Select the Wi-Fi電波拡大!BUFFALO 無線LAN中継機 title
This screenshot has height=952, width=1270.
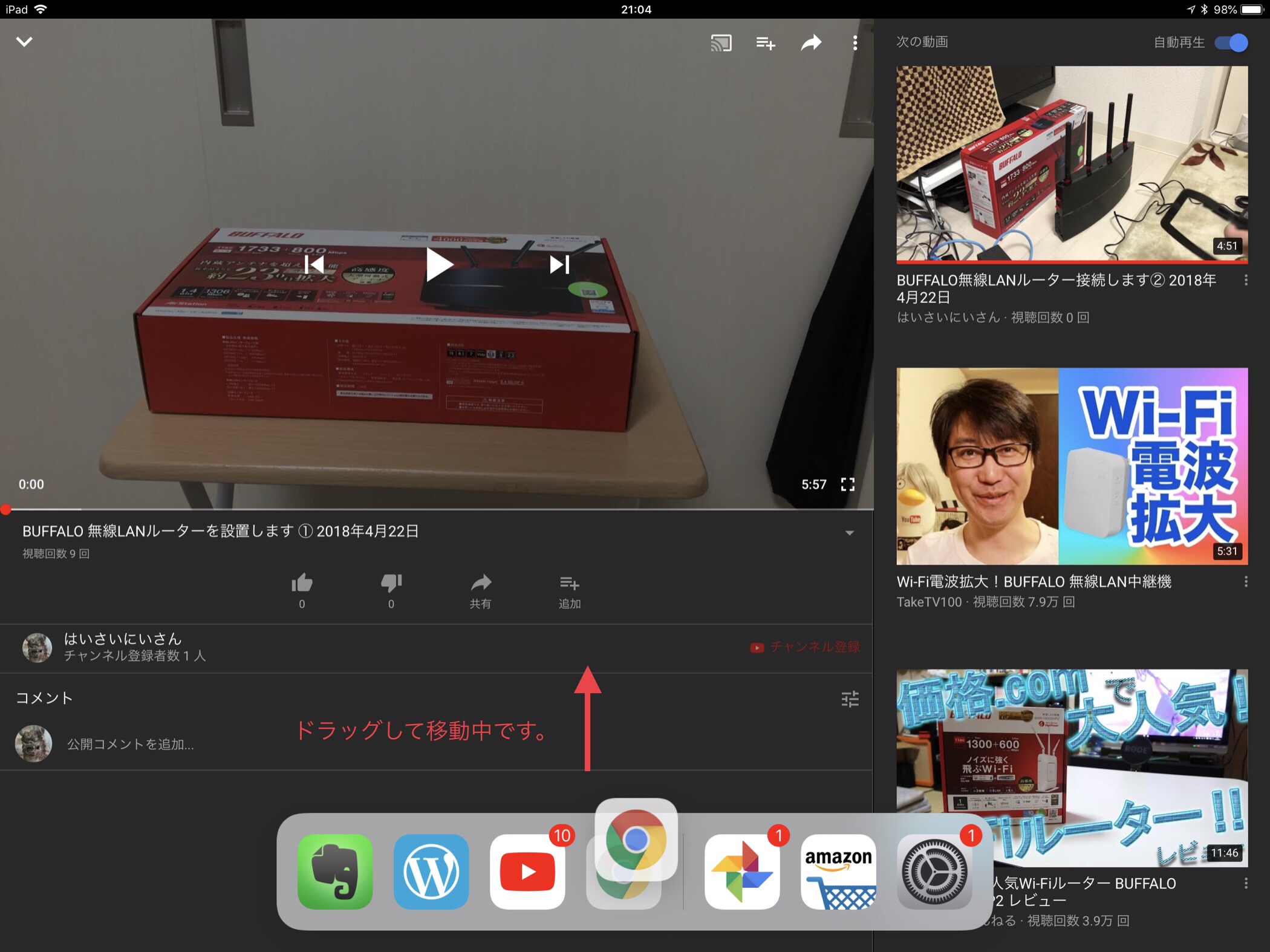point(1034,582)
